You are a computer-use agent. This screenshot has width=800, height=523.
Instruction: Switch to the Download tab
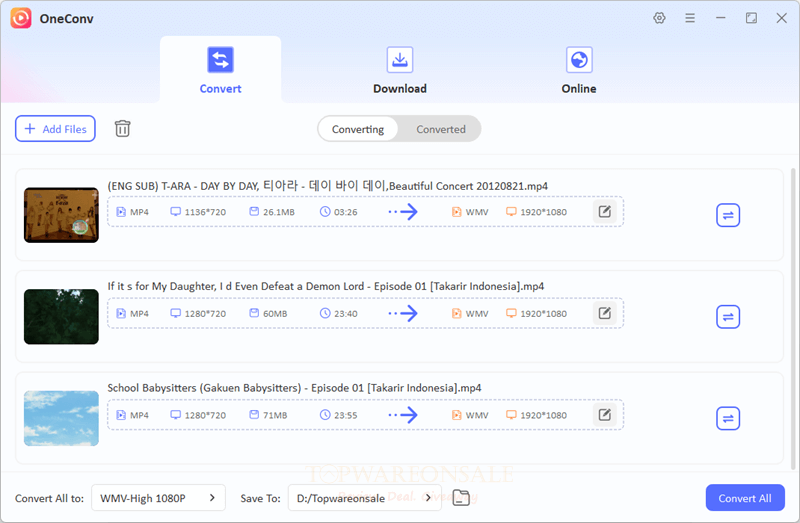[399, 70]
